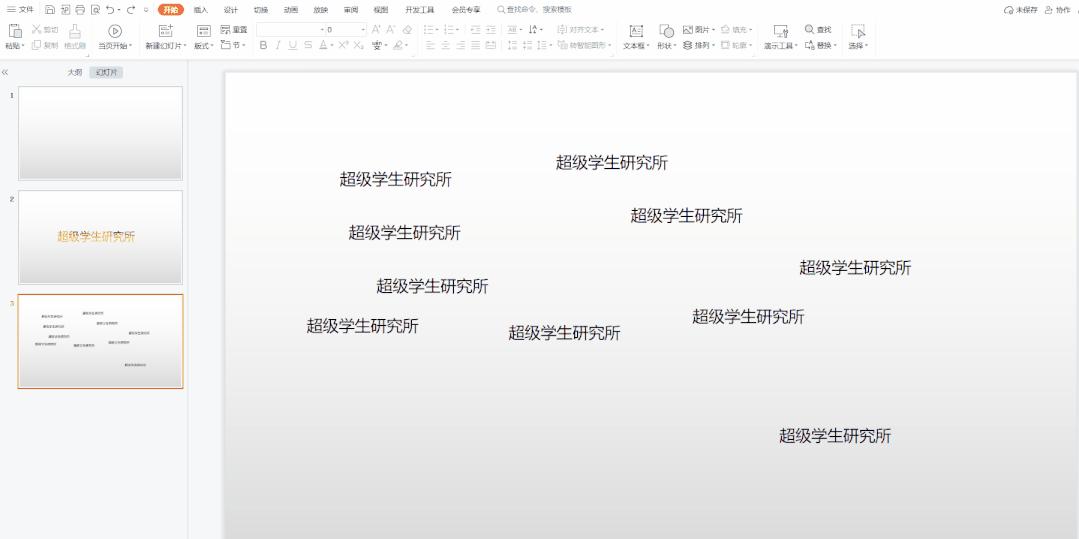This screenshot has height=539, width=1079.
Task: Toggle Superscript formatting
Action: [x=343, y=45]
